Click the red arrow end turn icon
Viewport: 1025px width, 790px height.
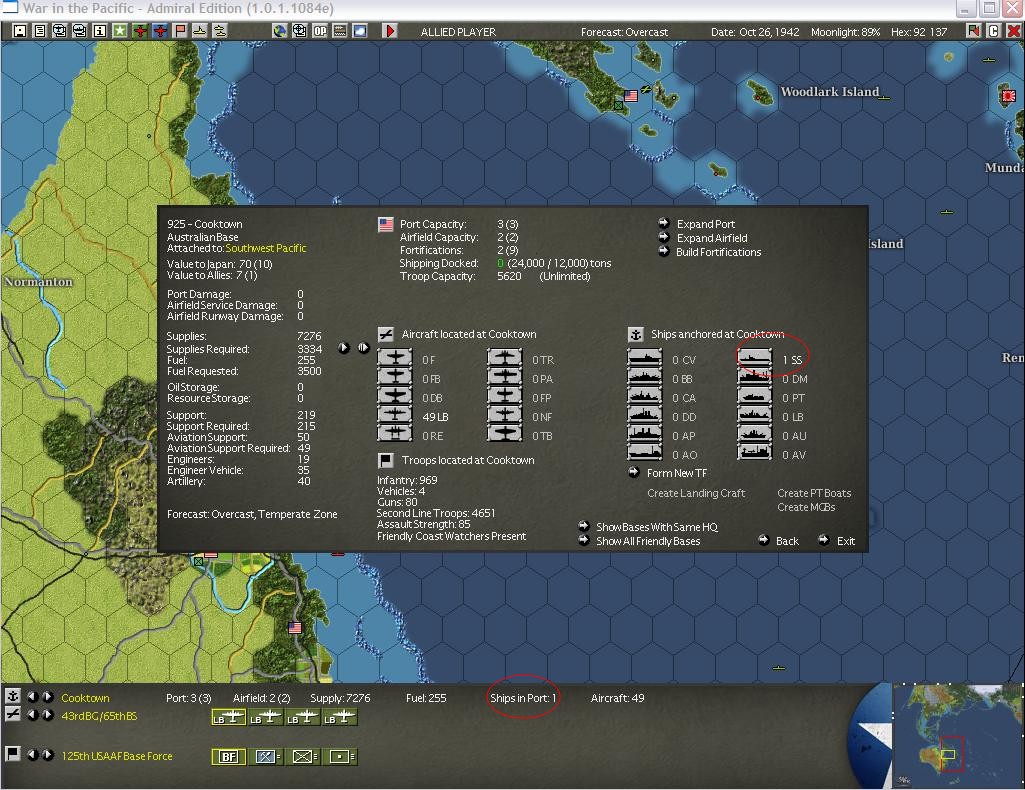tap(390, 31)
